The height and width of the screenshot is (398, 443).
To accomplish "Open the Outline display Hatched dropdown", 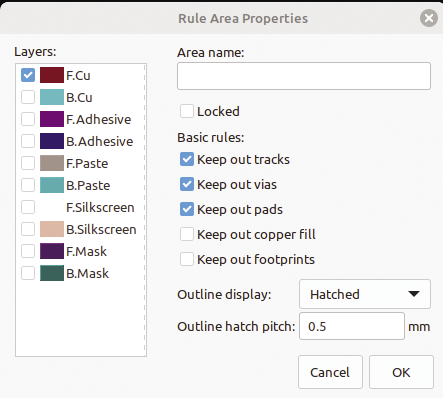I will 365,294.
